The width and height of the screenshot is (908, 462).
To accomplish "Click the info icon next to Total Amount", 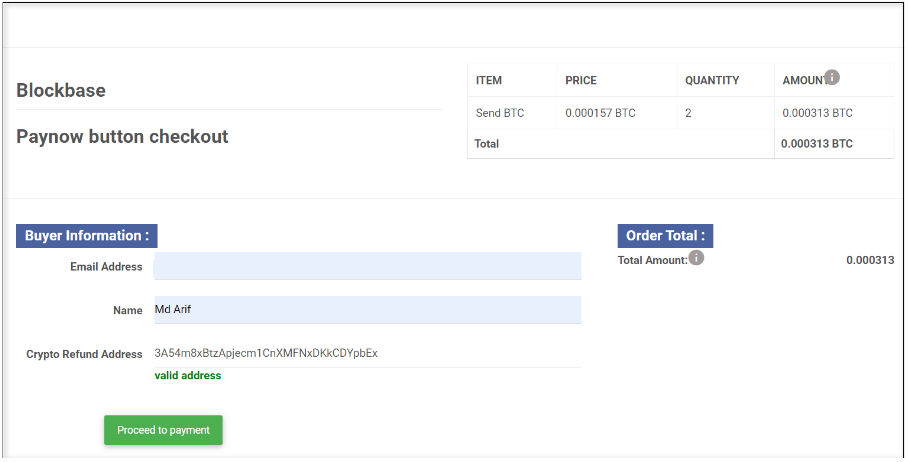I will coord(697,258).
